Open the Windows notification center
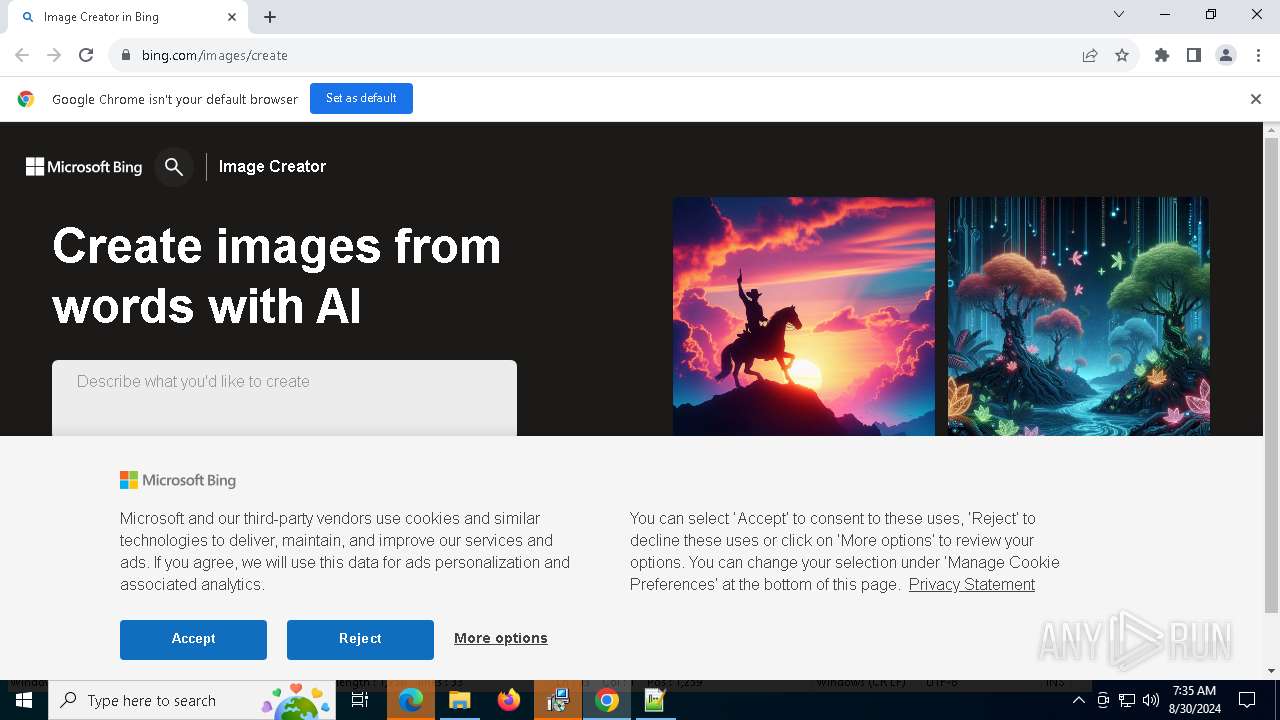The width and height of the screenshot is (1280, 720). (x=1247, y=700)
